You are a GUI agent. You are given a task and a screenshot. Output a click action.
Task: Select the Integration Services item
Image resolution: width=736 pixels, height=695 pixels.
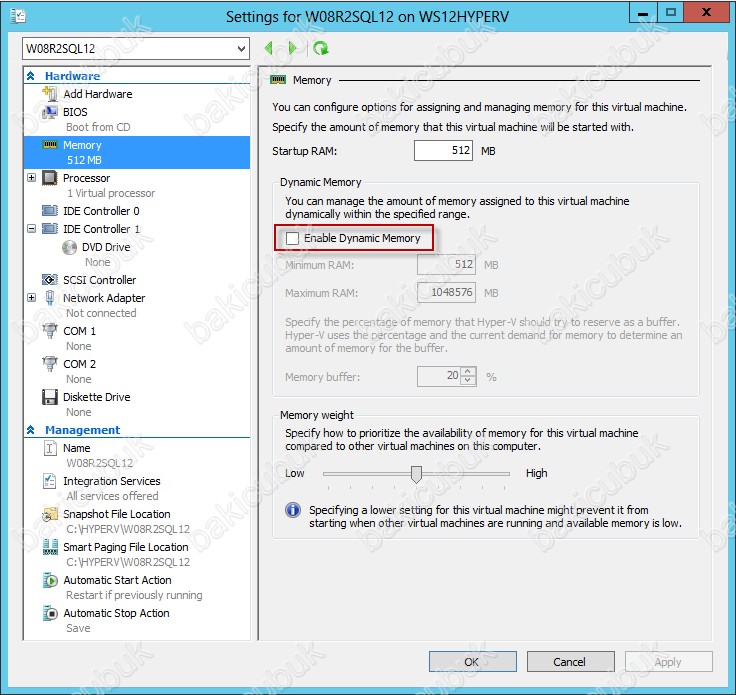[x=112, y=481]
